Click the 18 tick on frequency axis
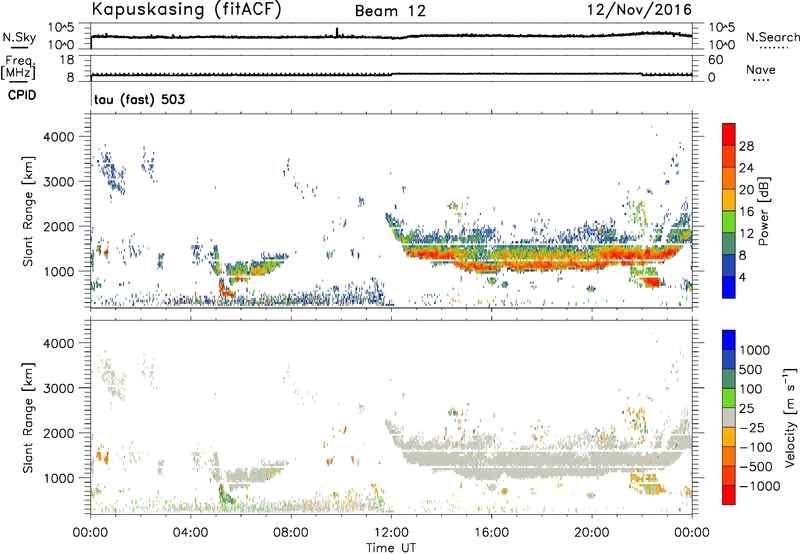 [x=67, y=60]
